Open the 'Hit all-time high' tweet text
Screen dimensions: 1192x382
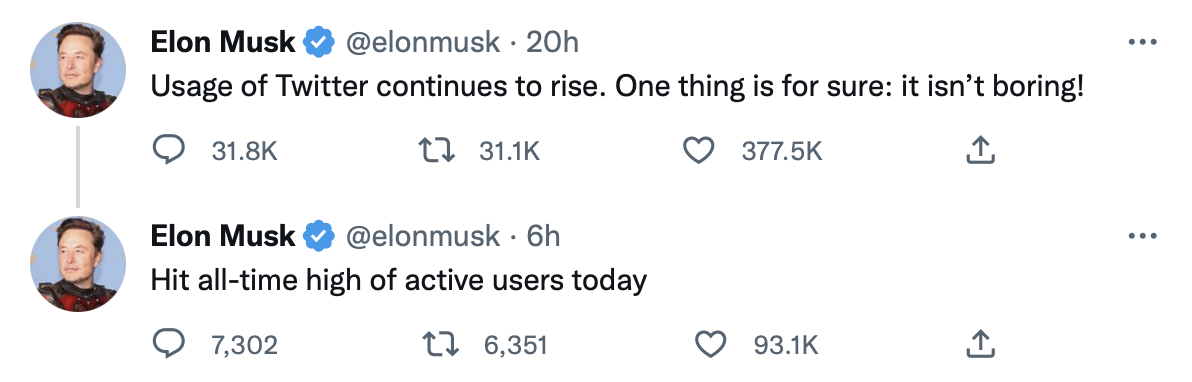(398, 280)
